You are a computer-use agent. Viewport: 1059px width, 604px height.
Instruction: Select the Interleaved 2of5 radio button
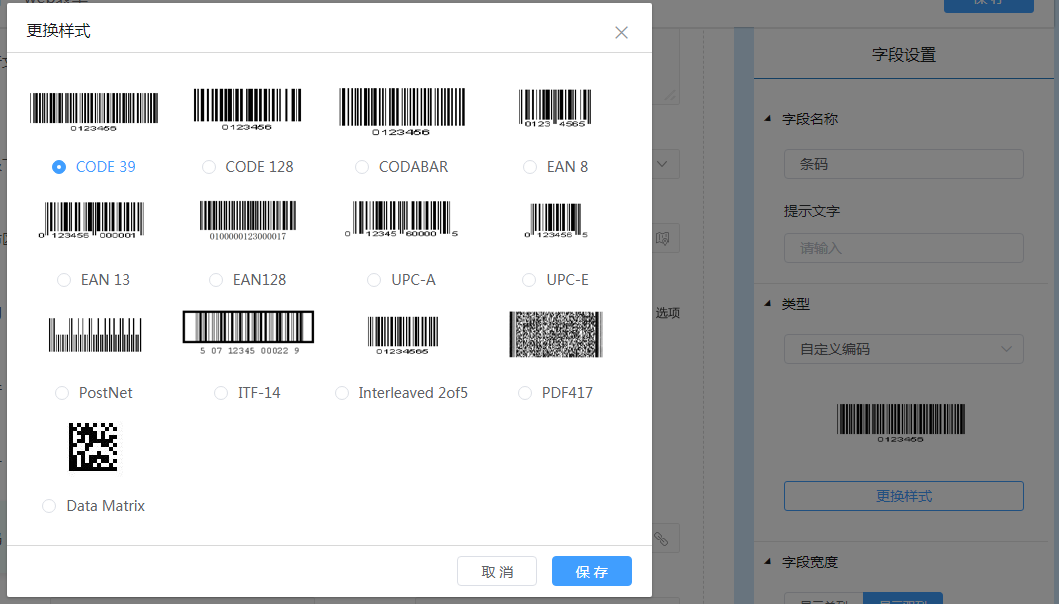tap(342, 393)
